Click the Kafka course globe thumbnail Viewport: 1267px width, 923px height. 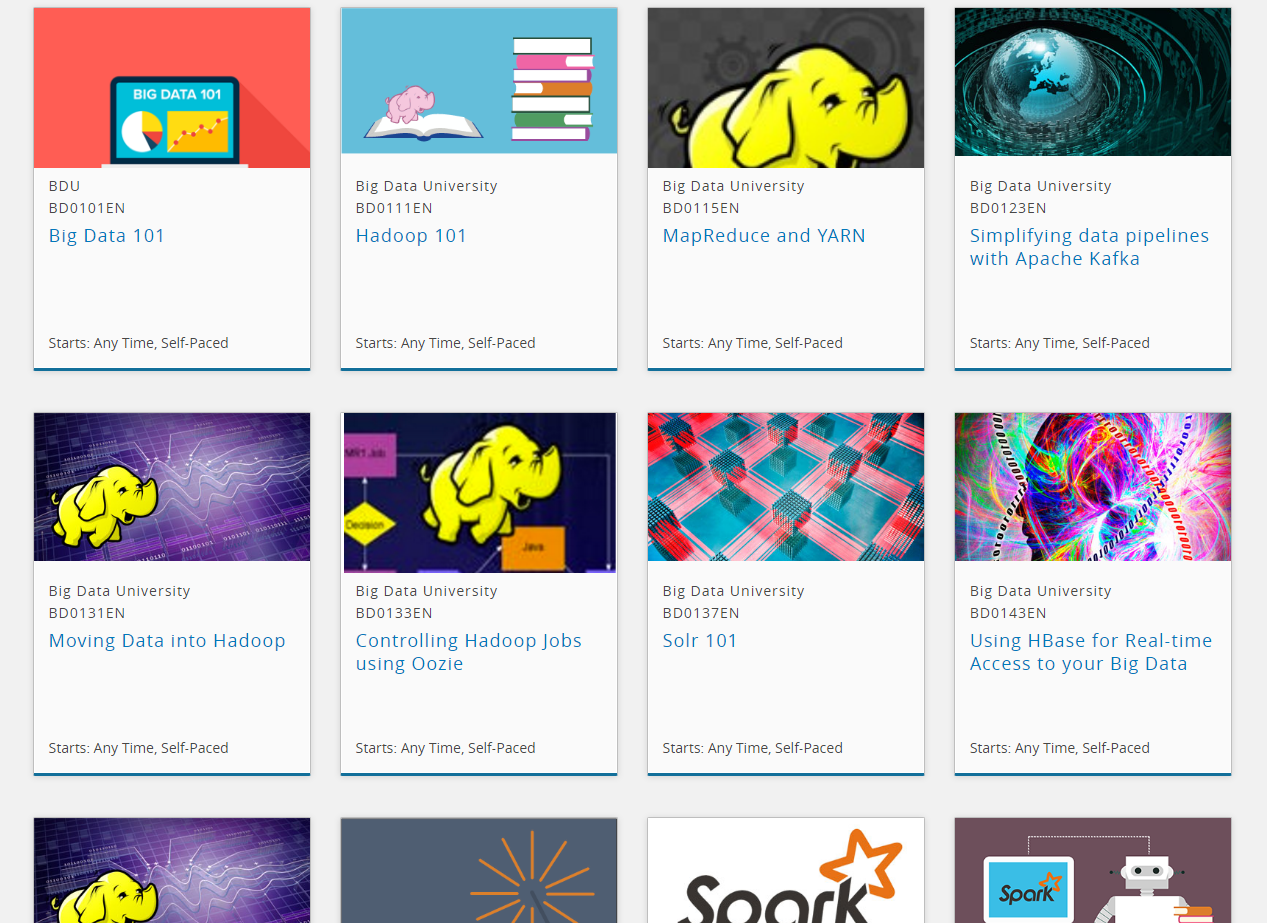tap(1093, 82)
